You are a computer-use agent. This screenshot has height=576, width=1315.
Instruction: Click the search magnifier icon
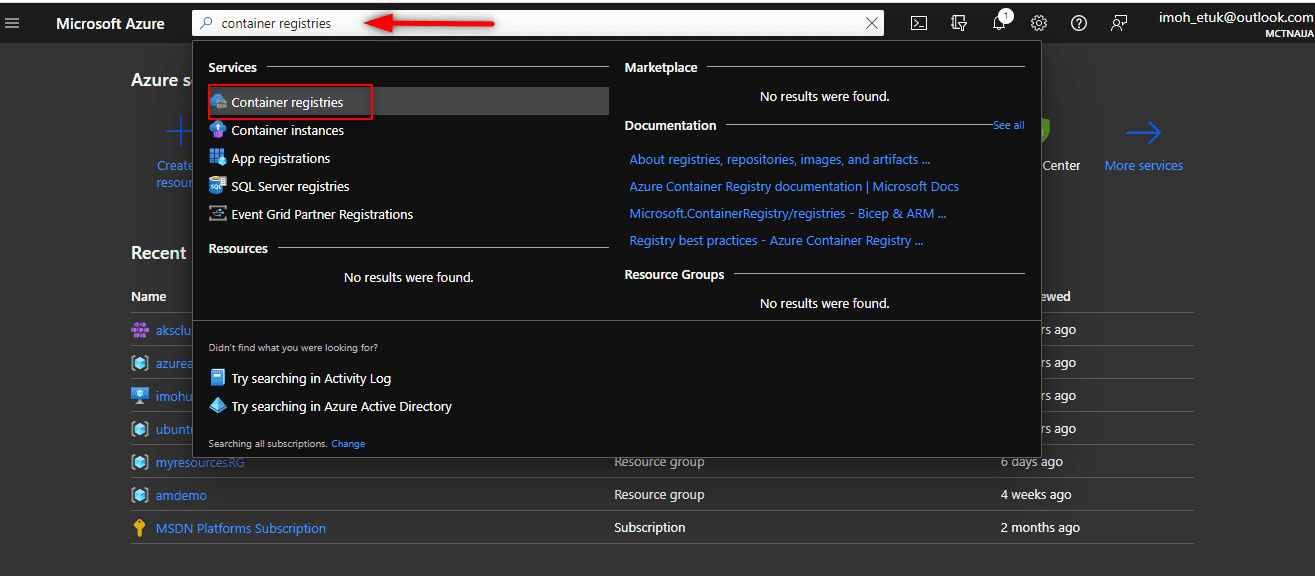207,23
